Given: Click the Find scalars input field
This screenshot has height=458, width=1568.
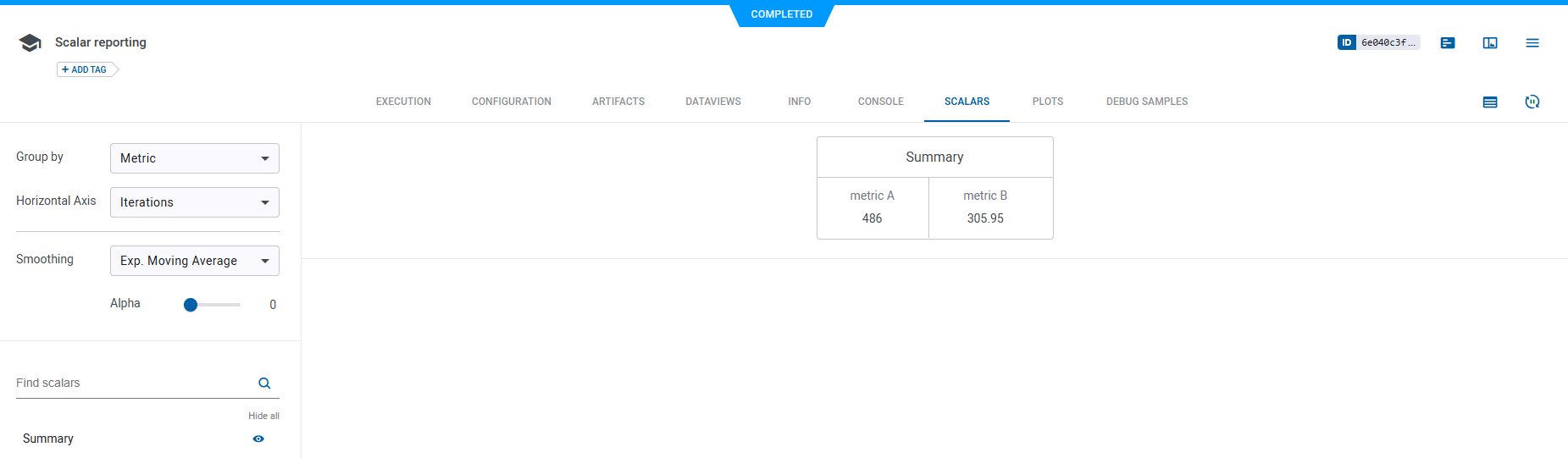Looking at the screenshot, I should [x=131, y=384].
